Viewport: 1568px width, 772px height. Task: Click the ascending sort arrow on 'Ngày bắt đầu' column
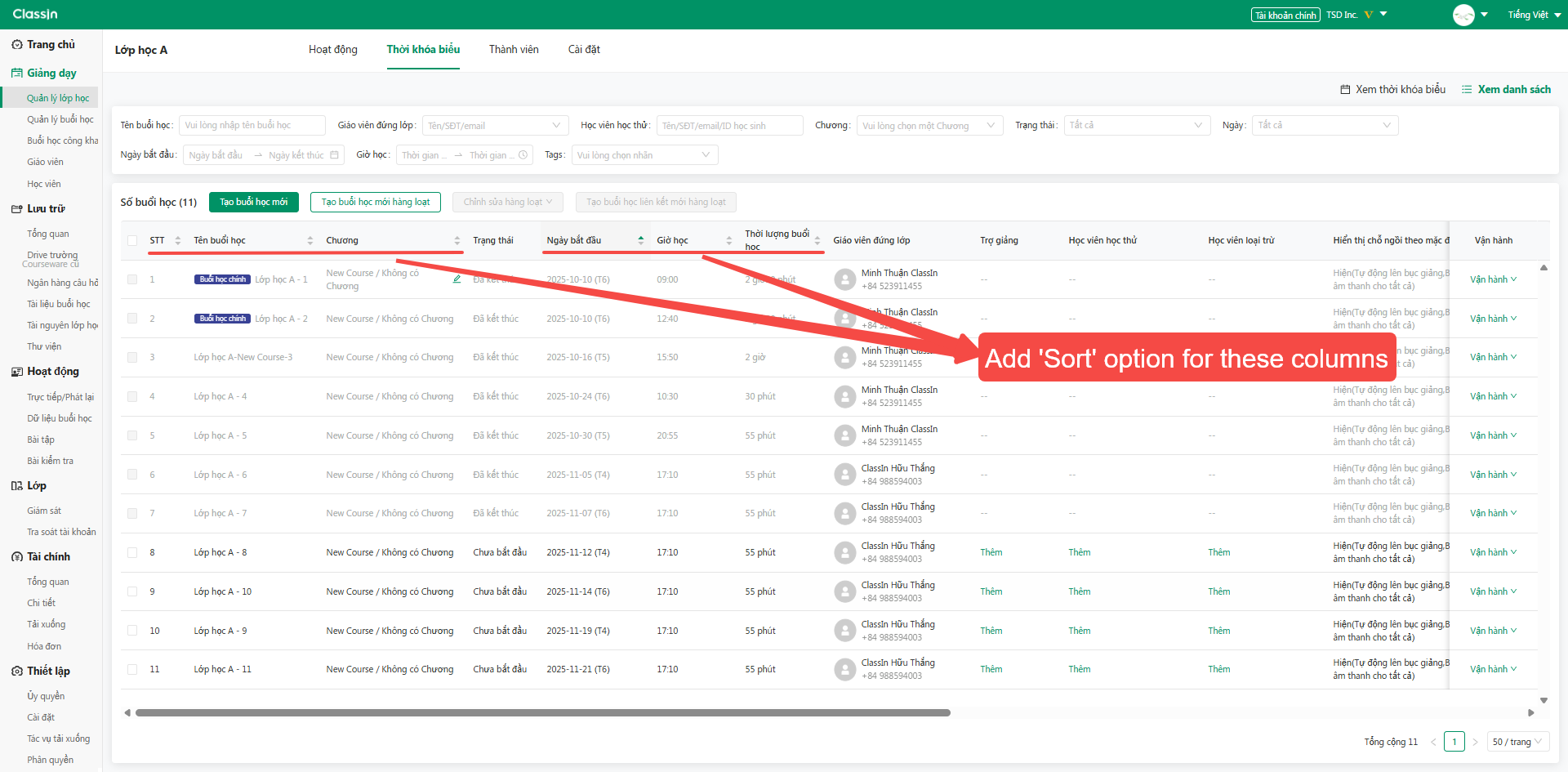tap(642, 235)
